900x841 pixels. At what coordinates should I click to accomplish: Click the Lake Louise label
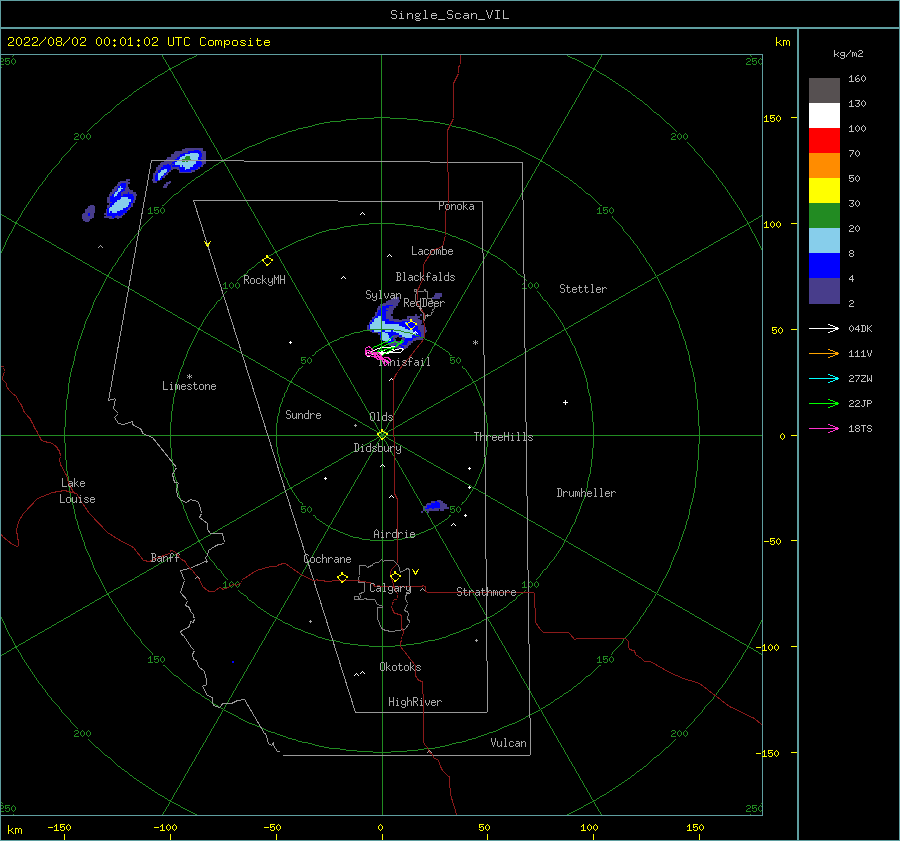[77, 491]
